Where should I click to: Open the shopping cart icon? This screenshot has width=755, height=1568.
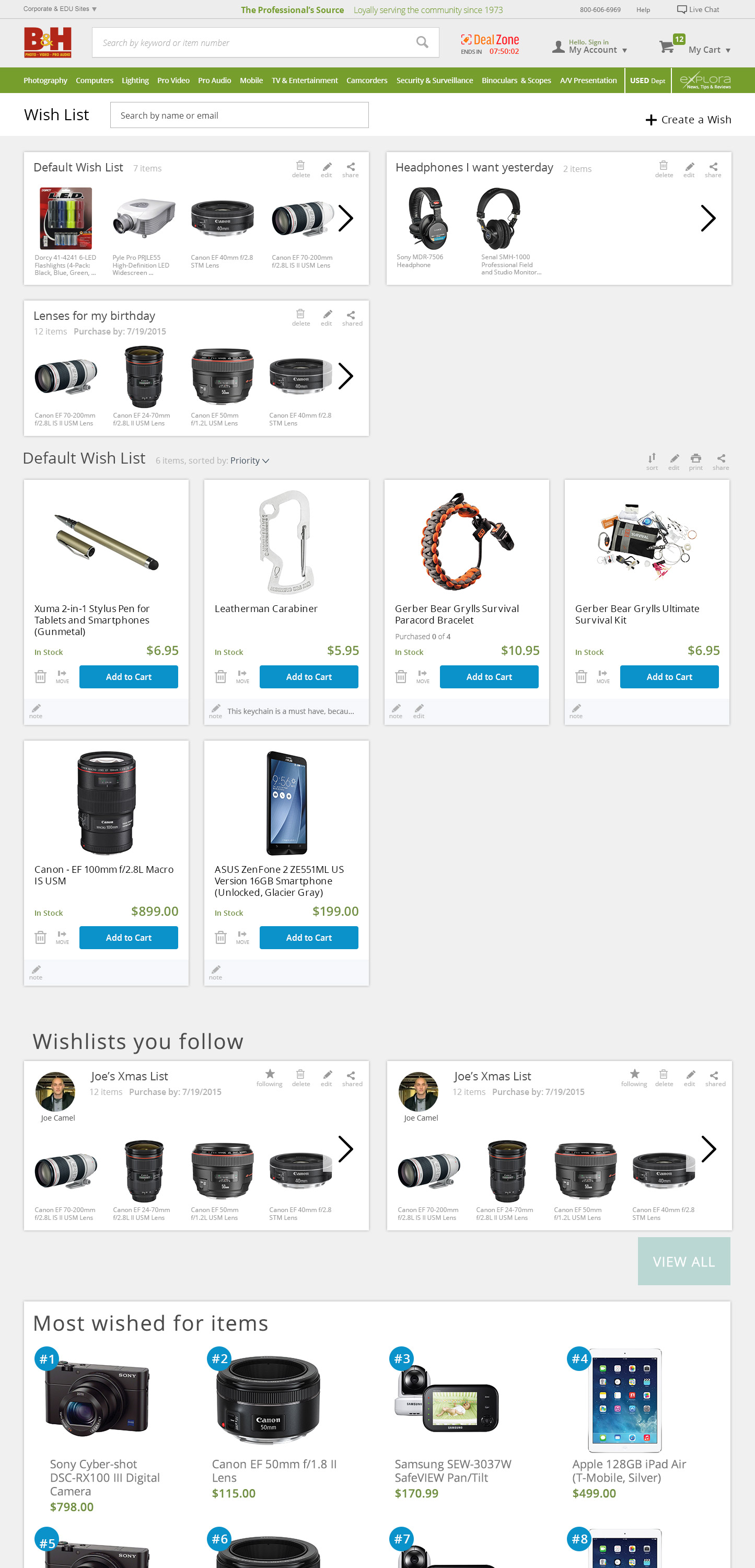[x=667, y=47]
